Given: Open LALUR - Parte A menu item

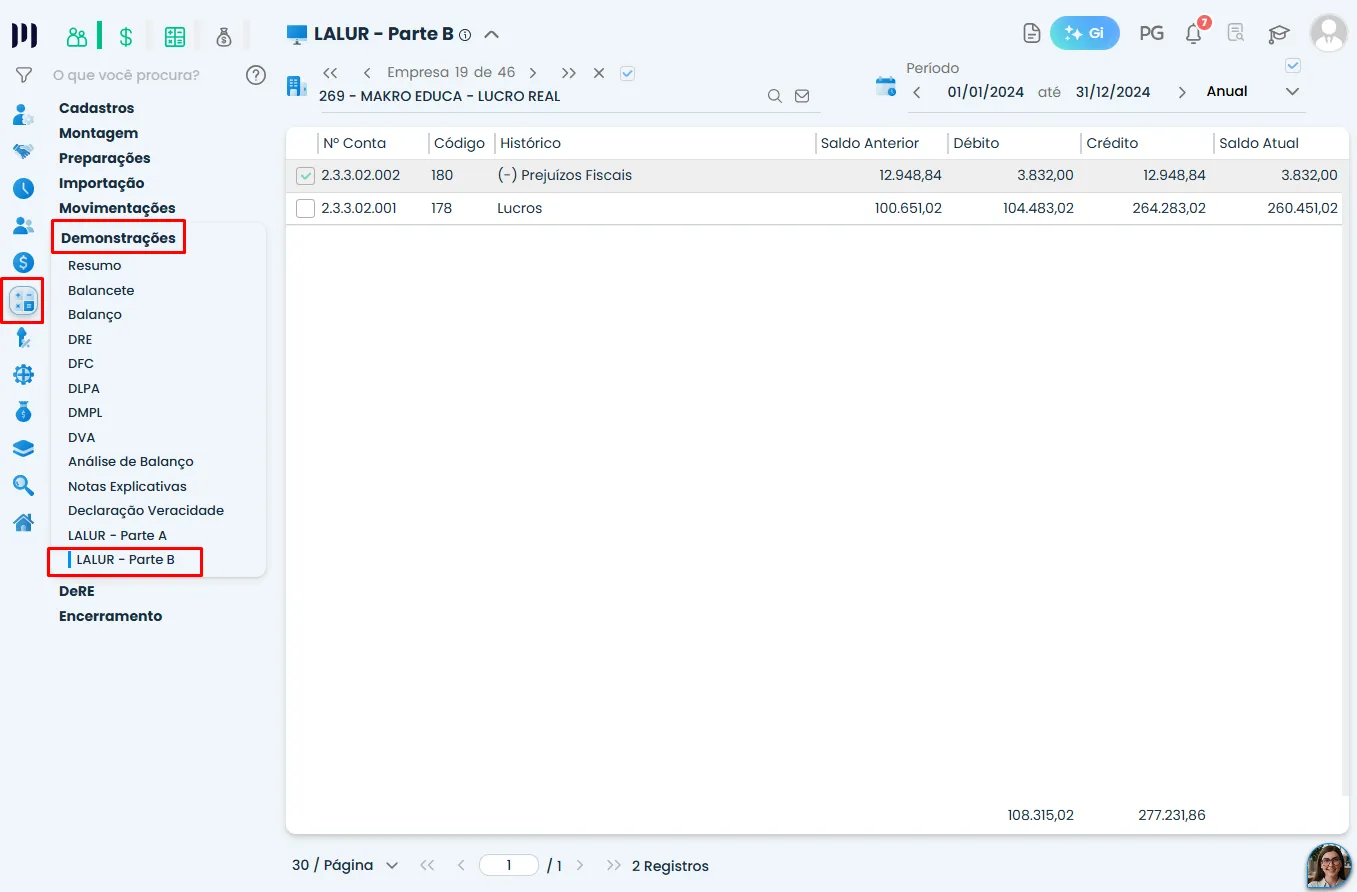Looking at the screenshot, I should pyautogui.click(x=117, y=535).
